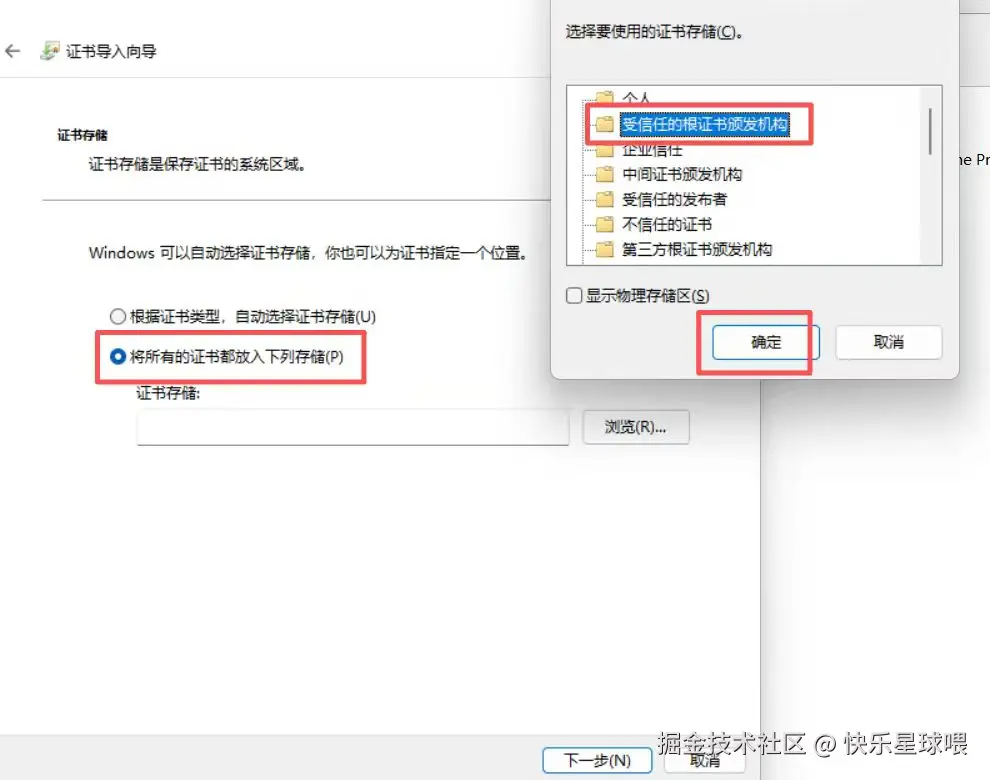
Task: Click the certificate import wizard icon
Action: coord(50,51)
